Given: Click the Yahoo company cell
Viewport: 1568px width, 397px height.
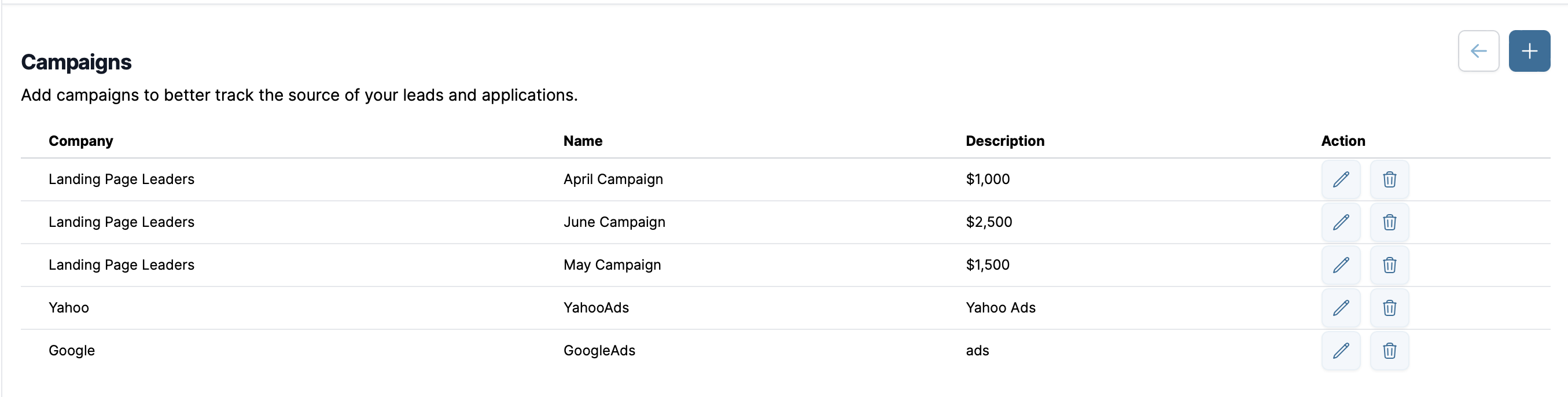Looking at the screenshot, I should click(x=69, y=308).
